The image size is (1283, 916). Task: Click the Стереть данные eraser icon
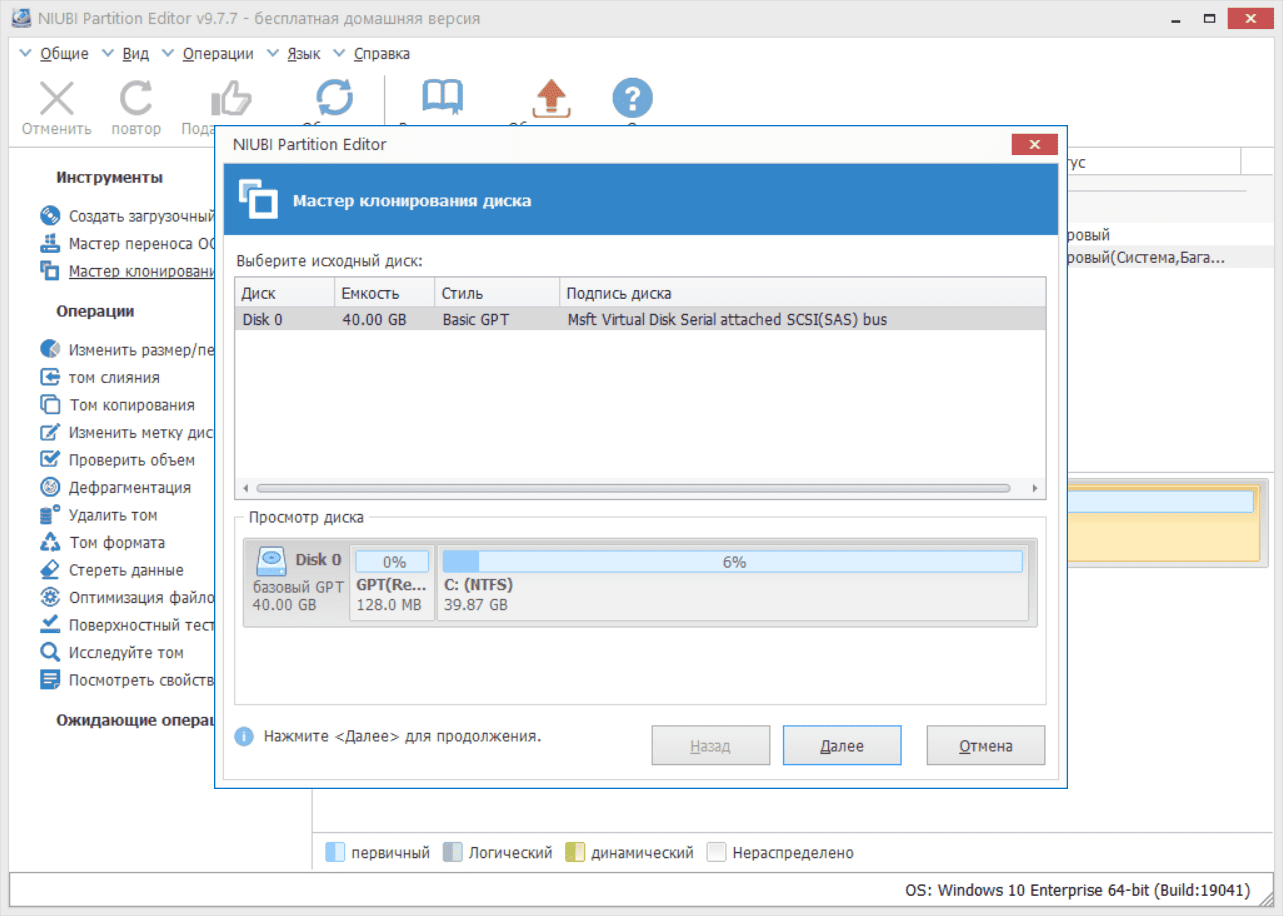[50, 570]
